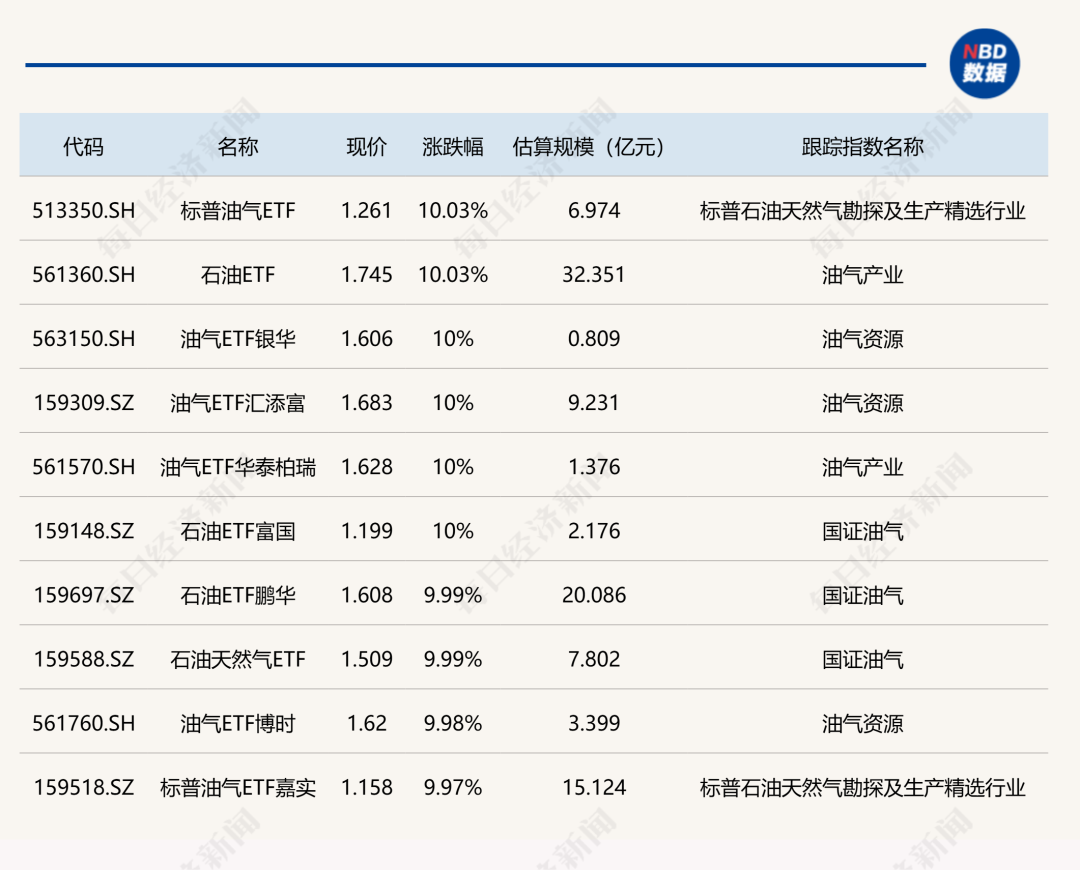Click the 涨跌幅 column header

coord(452,146)
